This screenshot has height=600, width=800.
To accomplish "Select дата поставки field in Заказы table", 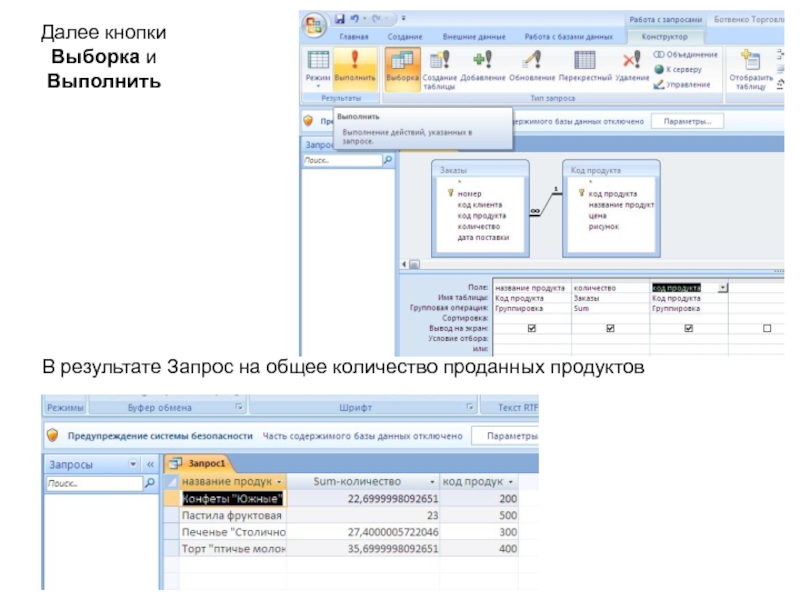I will pos(483,237).
